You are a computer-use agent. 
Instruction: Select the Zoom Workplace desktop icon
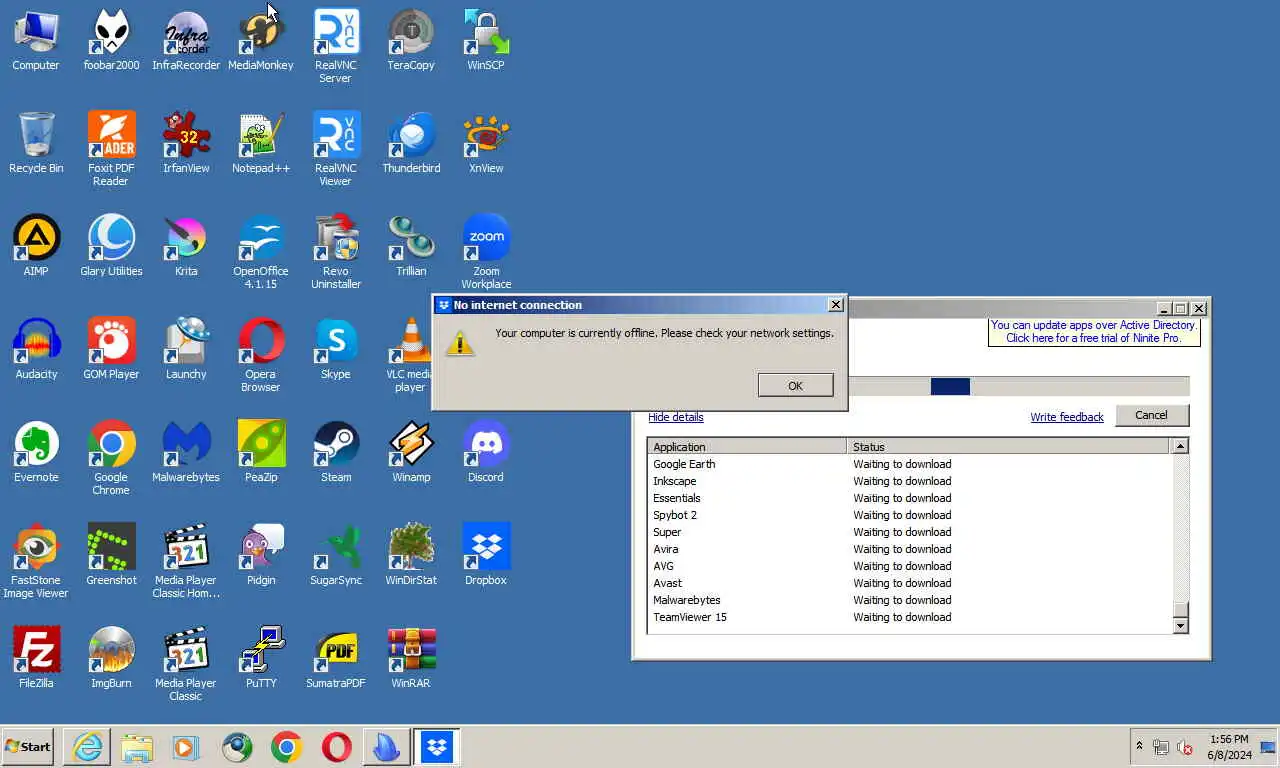tap(486, 252)
